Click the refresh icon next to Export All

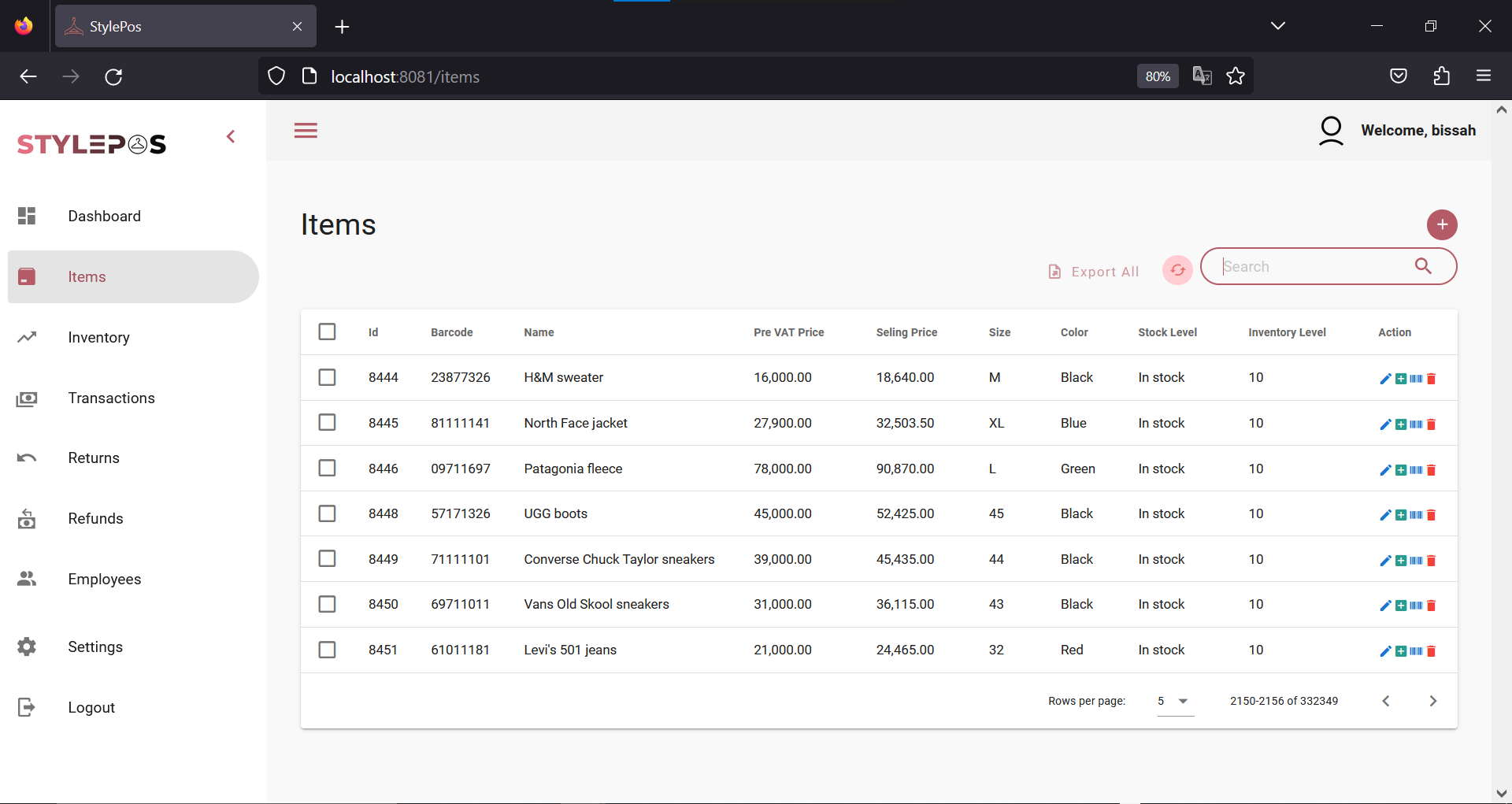[x=1177, y=270]
